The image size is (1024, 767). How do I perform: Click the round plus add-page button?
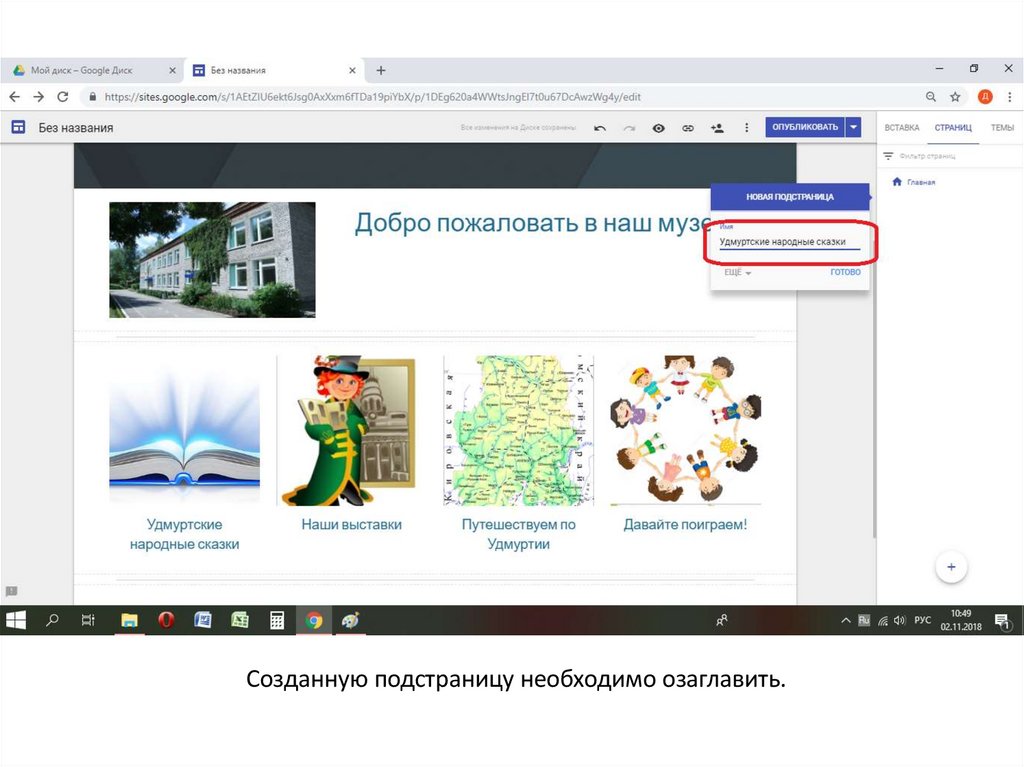point(951,567)
